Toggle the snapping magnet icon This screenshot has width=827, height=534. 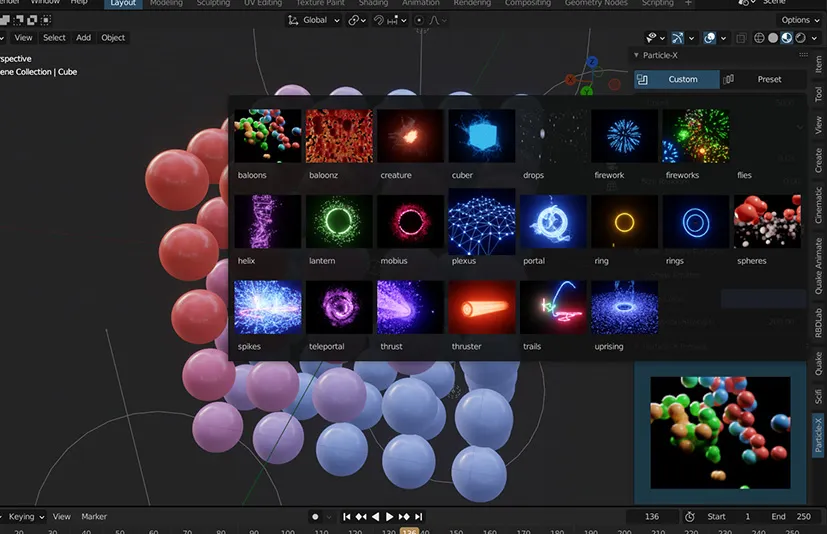click(379, 20)
